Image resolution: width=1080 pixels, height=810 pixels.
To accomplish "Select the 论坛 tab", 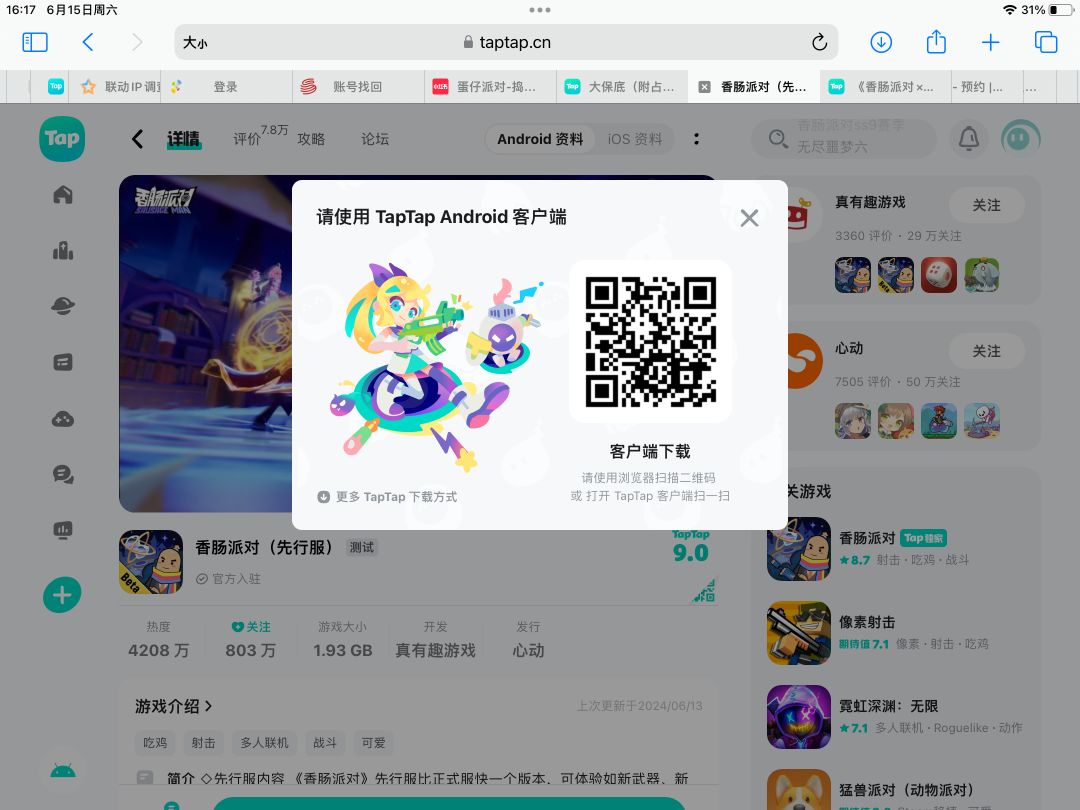I will tap(375, 139).
